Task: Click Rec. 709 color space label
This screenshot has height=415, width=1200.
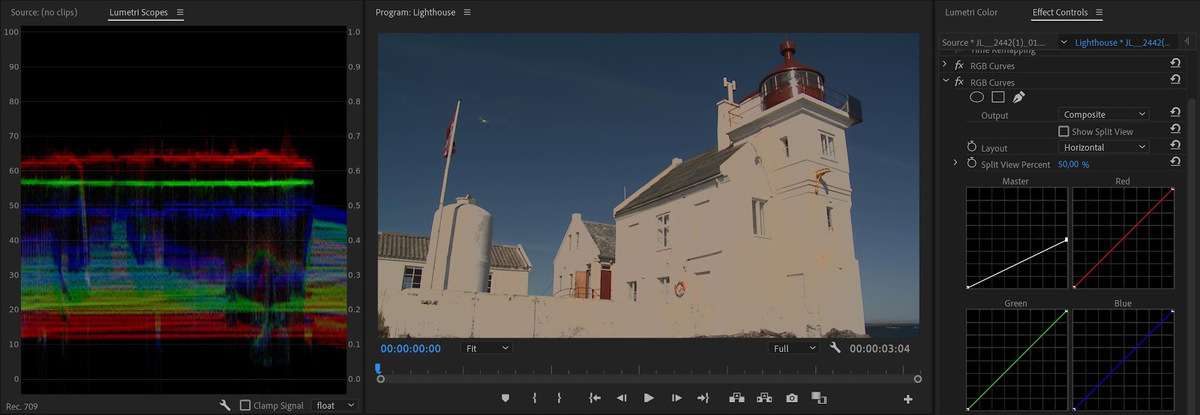Action: point(23,406)
